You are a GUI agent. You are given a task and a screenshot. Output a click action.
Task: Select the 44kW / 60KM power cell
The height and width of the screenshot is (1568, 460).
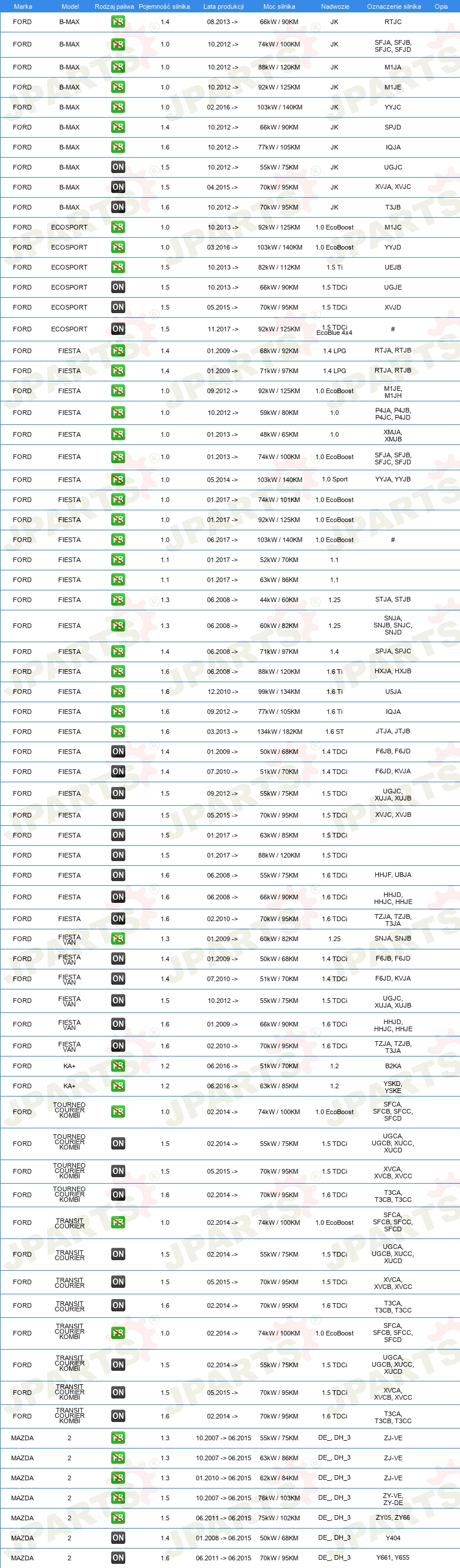point(279,600)
